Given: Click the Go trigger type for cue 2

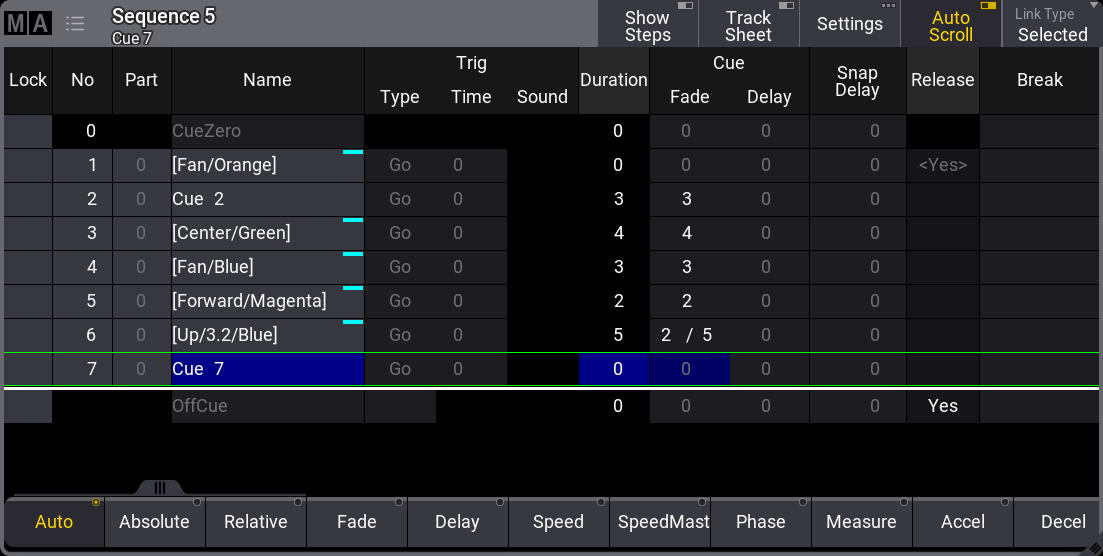Looking at the screenshot, I should click(400, 199).
